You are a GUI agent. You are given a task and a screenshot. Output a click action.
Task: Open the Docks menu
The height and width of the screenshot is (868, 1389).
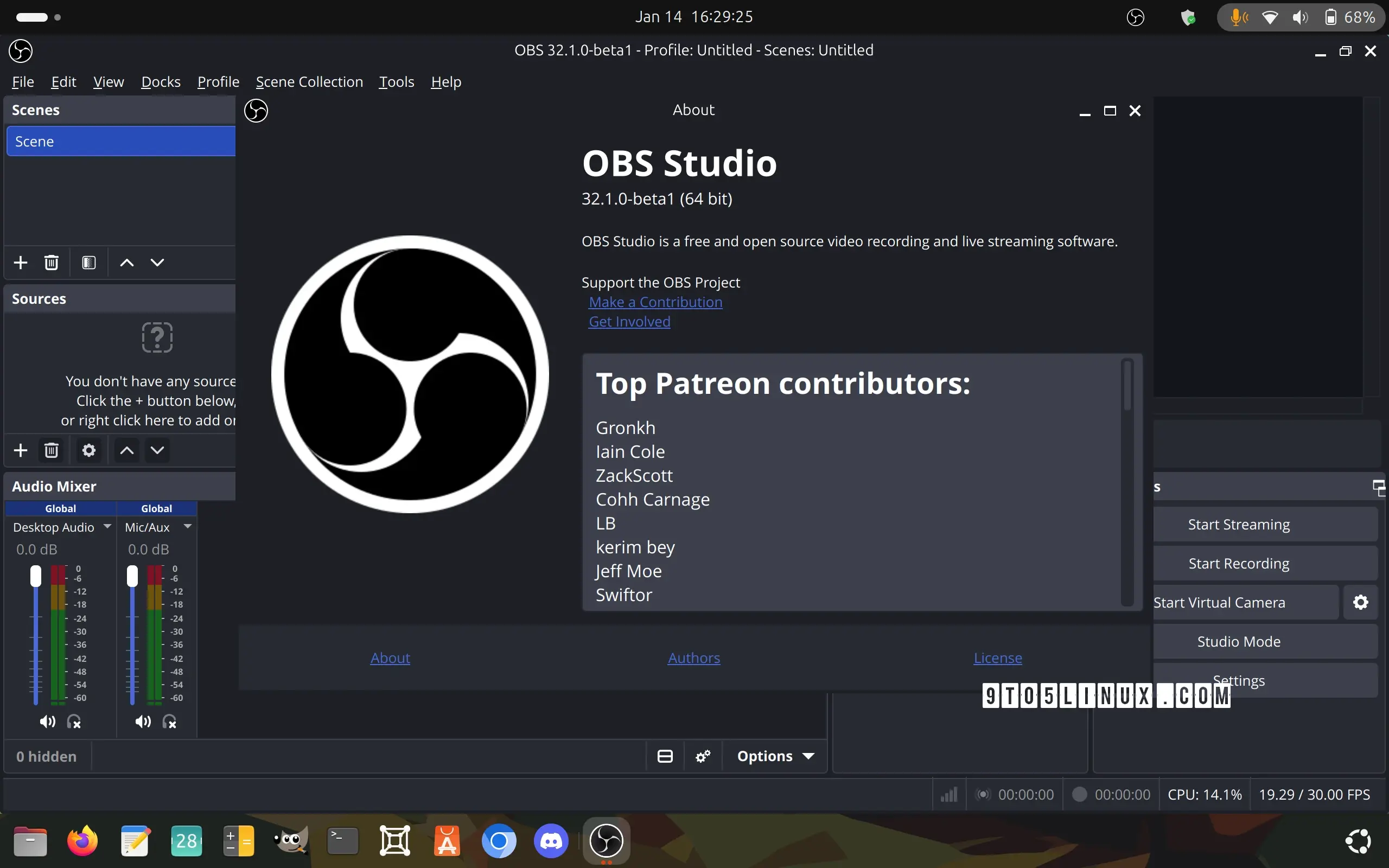pos(161,81)
